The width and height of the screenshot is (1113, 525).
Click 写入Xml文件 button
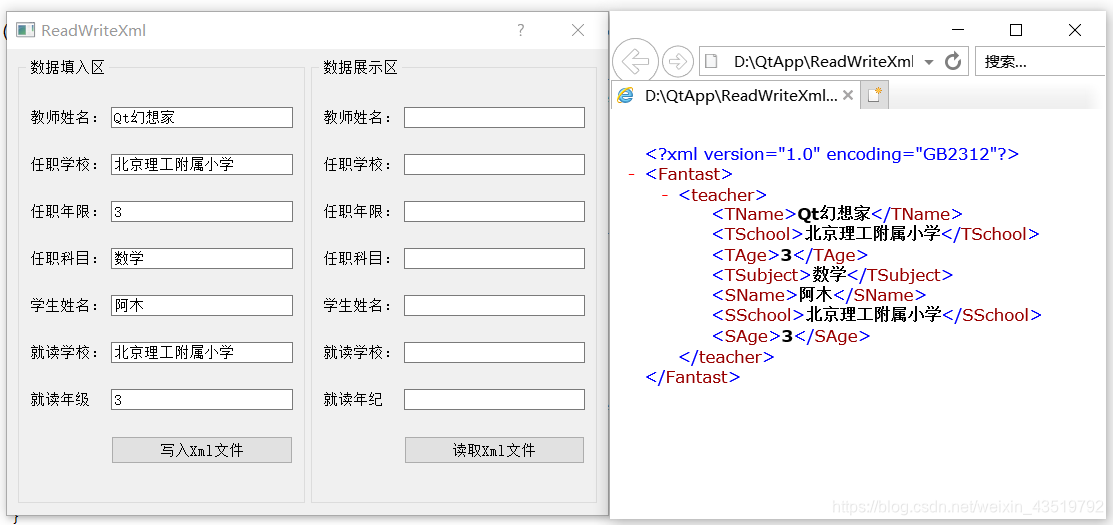[202, 450]
